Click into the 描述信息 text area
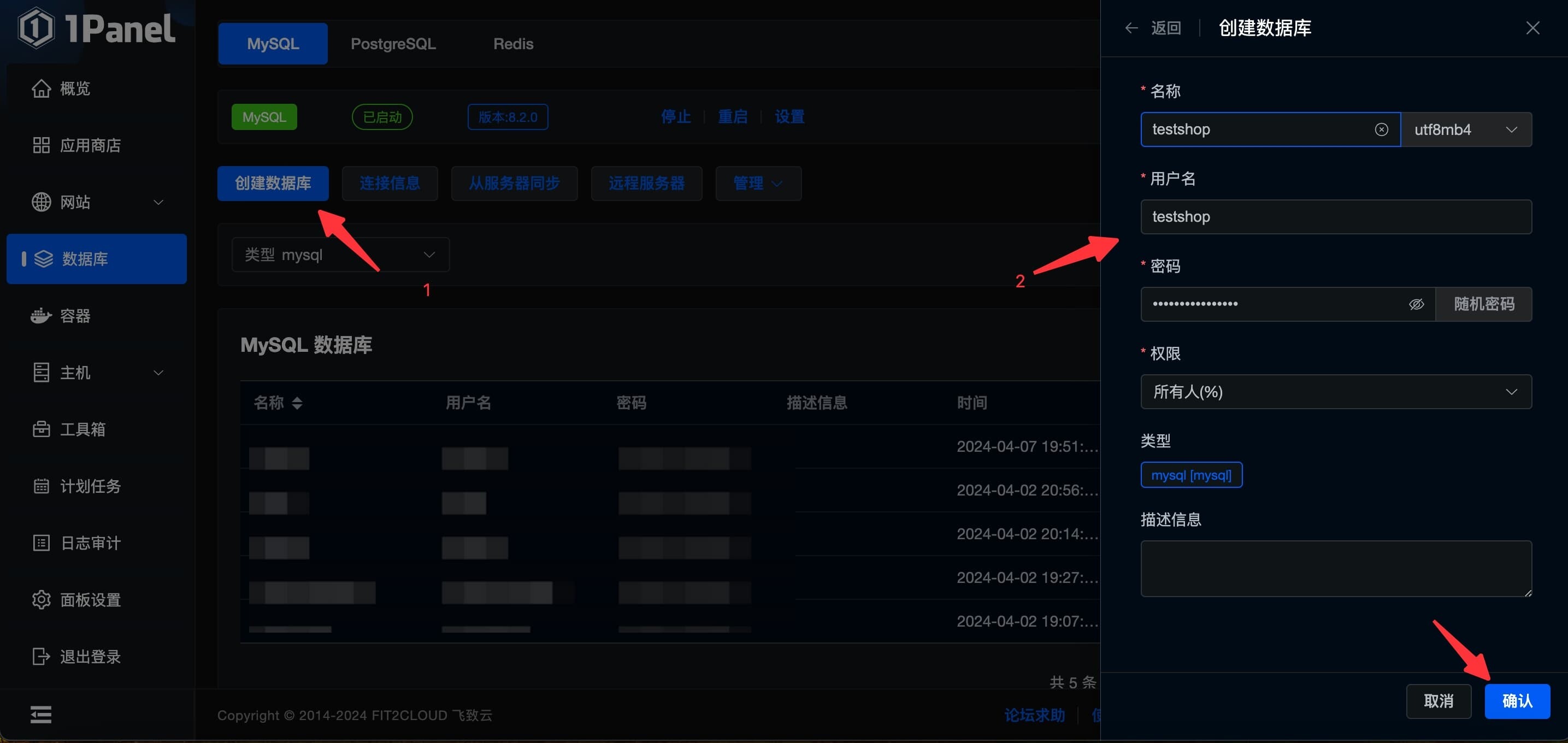 coord(1335,568)
